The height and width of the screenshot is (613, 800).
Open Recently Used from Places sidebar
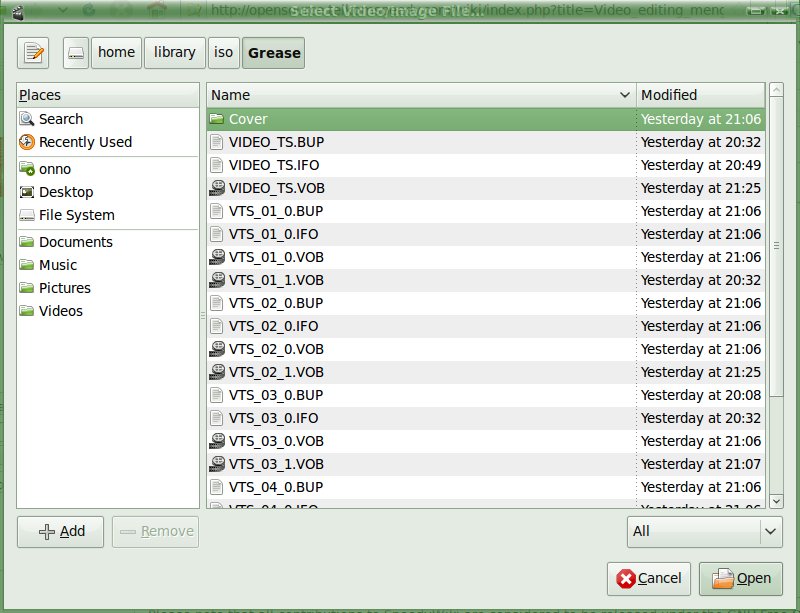pos(85,142)
